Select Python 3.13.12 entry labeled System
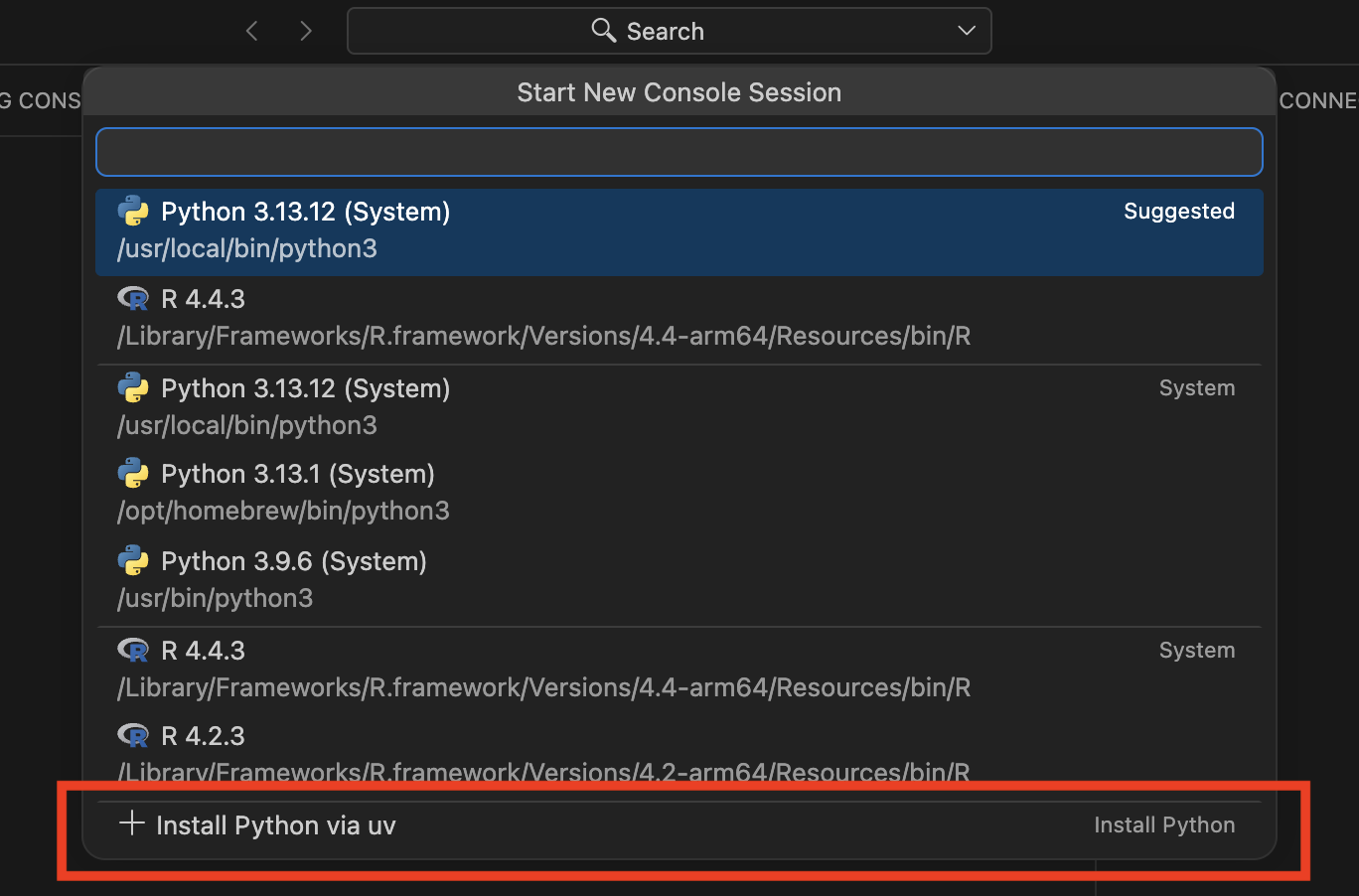The height and width of the screenshot is (896, 1359). [679, 407]
